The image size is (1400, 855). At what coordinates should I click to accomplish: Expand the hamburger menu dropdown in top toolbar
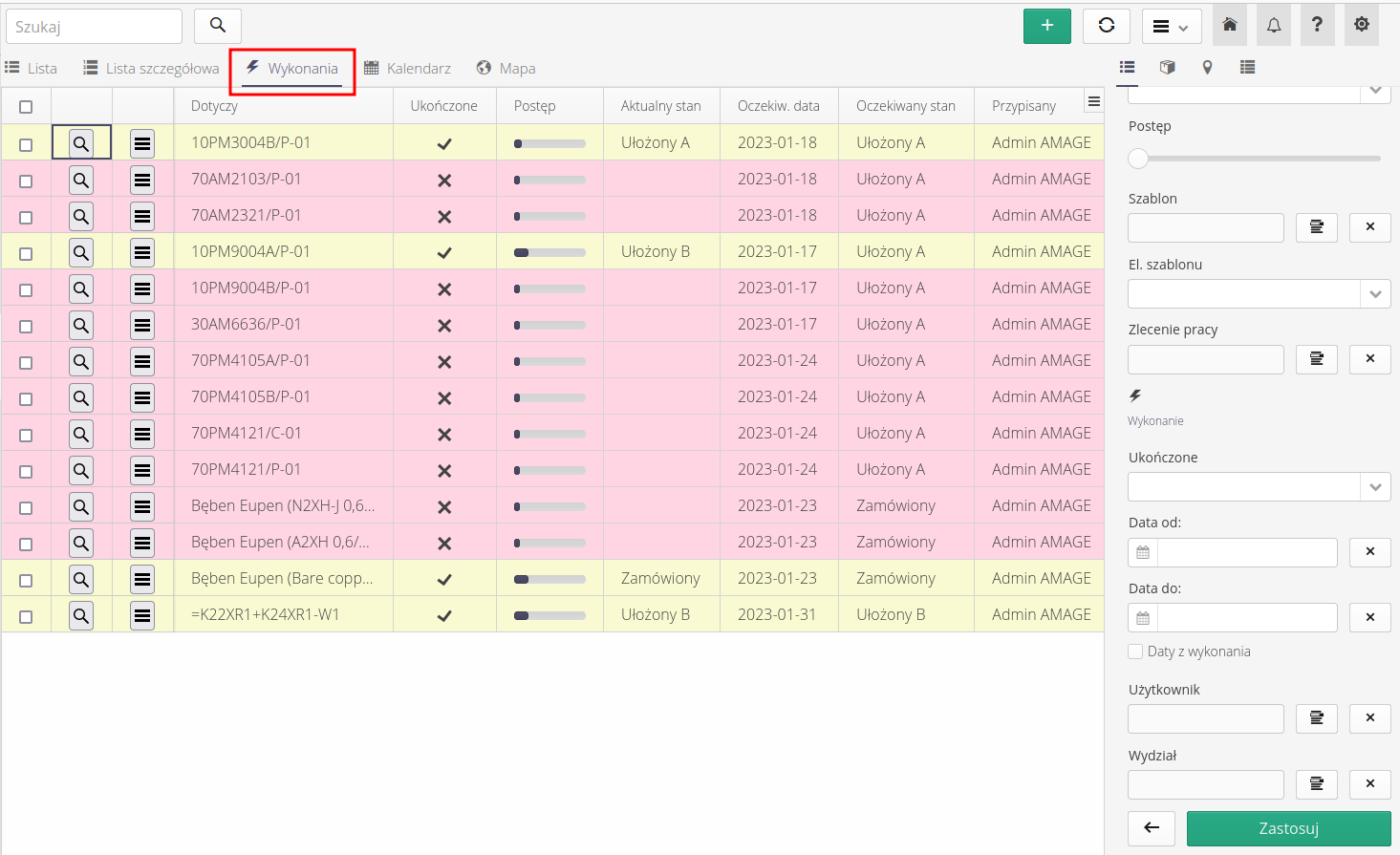coord(1171,27)
